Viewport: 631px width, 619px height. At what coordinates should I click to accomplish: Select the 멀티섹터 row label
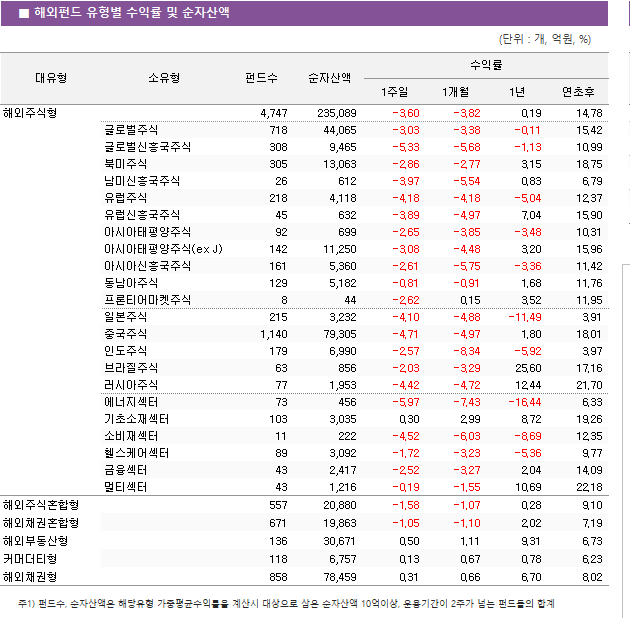pos(126,487)
